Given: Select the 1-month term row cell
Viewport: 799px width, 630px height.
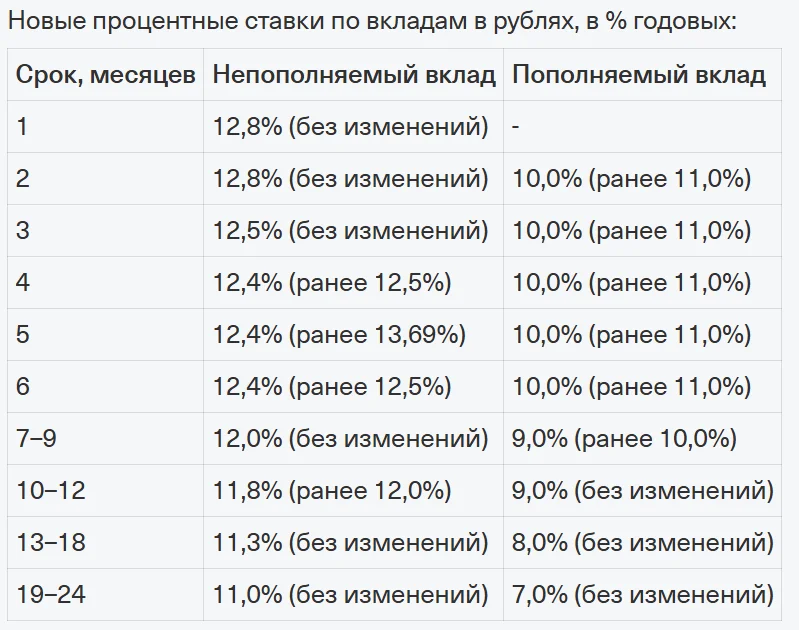Looking at the screenshot, I should point(105,126).
